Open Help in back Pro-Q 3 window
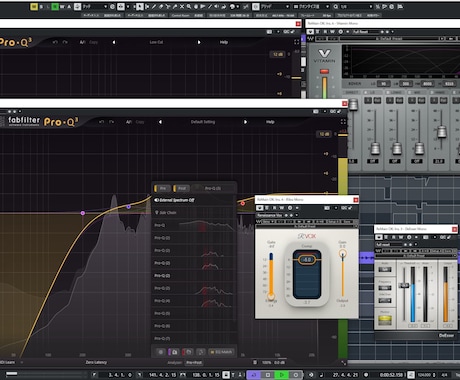The height and width of the screenshot is (380, 460). click(x=224, y=42)
